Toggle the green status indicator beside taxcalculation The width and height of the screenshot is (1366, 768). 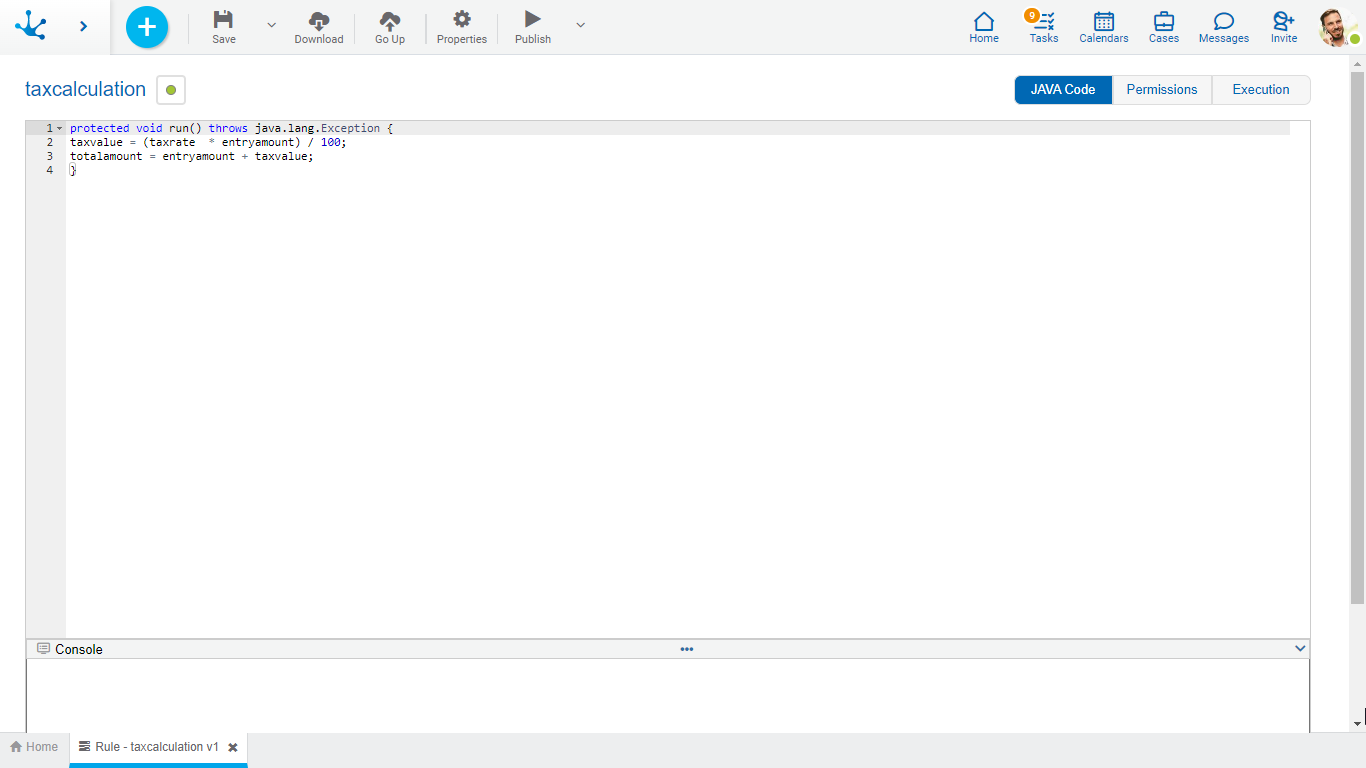coord(171,90)
